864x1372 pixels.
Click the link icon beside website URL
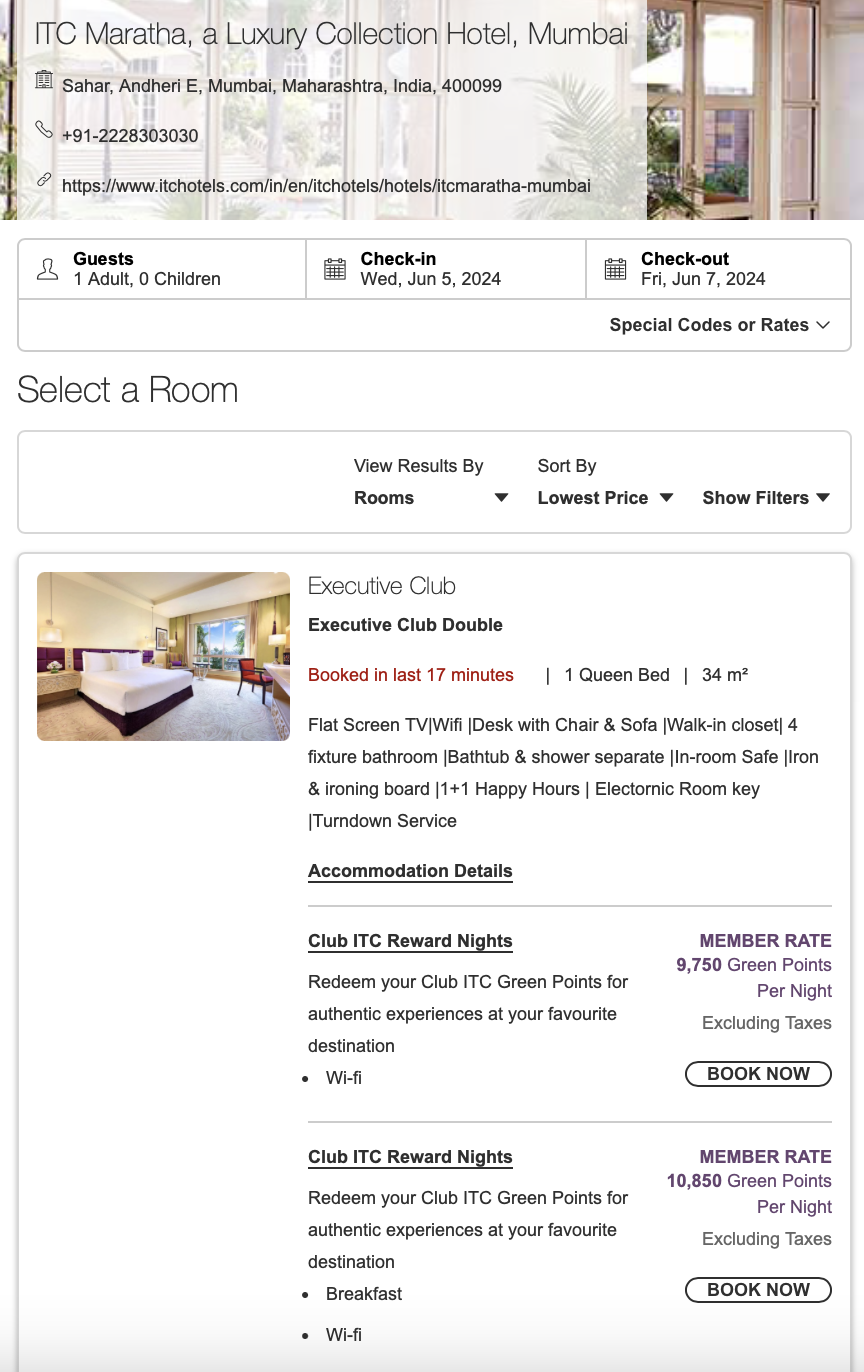click(x=44, y=181)
